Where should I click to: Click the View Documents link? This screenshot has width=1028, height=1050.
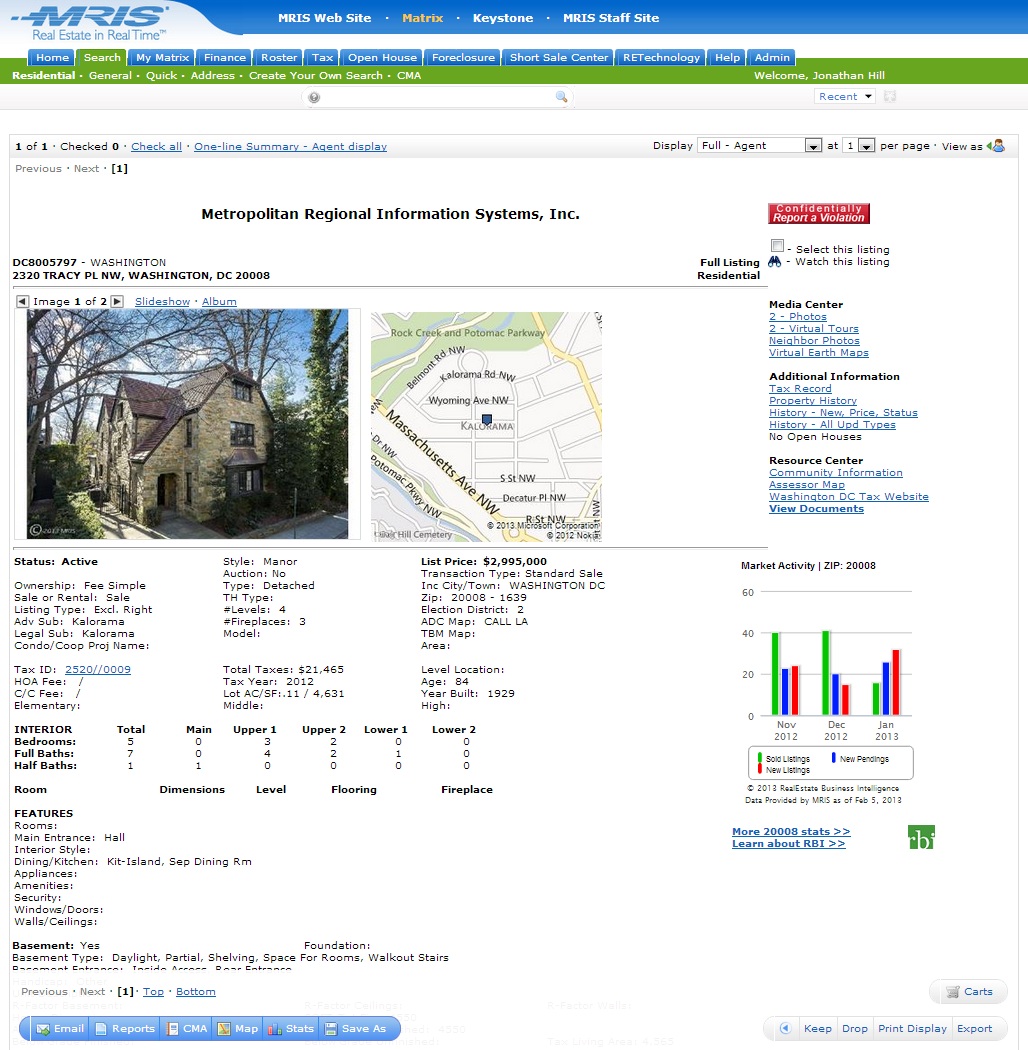(816, 509)
